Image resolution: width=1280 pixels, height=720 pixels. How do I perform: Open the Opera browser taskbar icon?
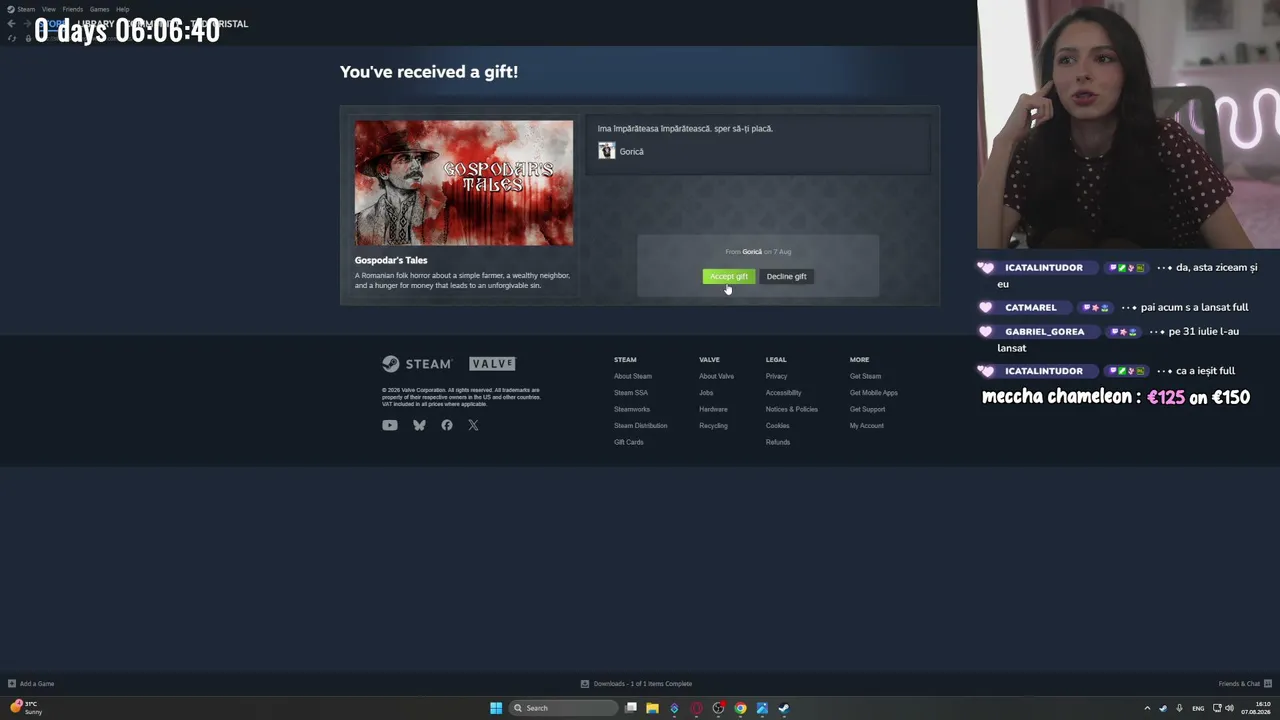(697, 708)
